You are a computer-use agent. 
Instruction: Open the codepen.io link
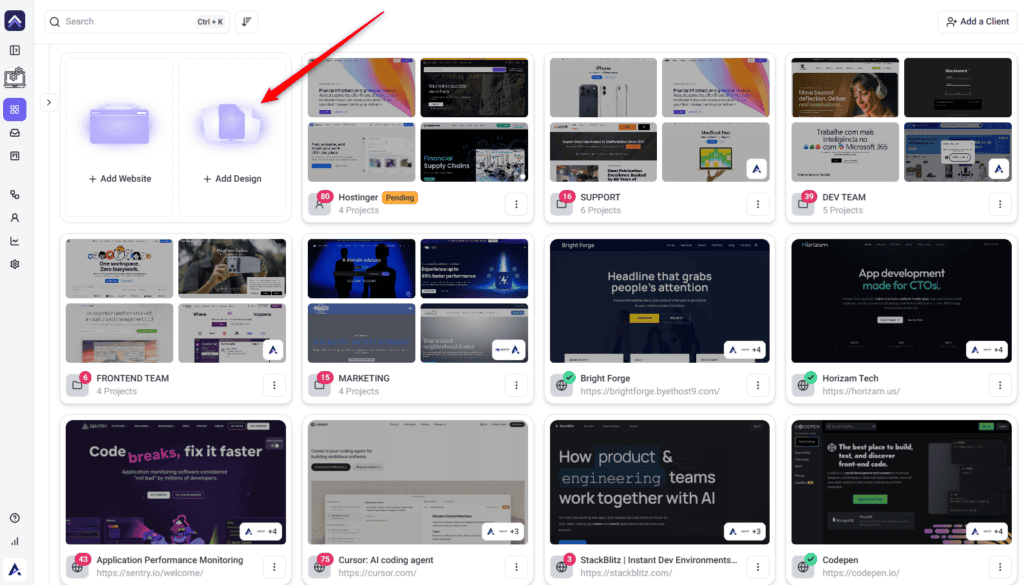[x=861, y=573]
